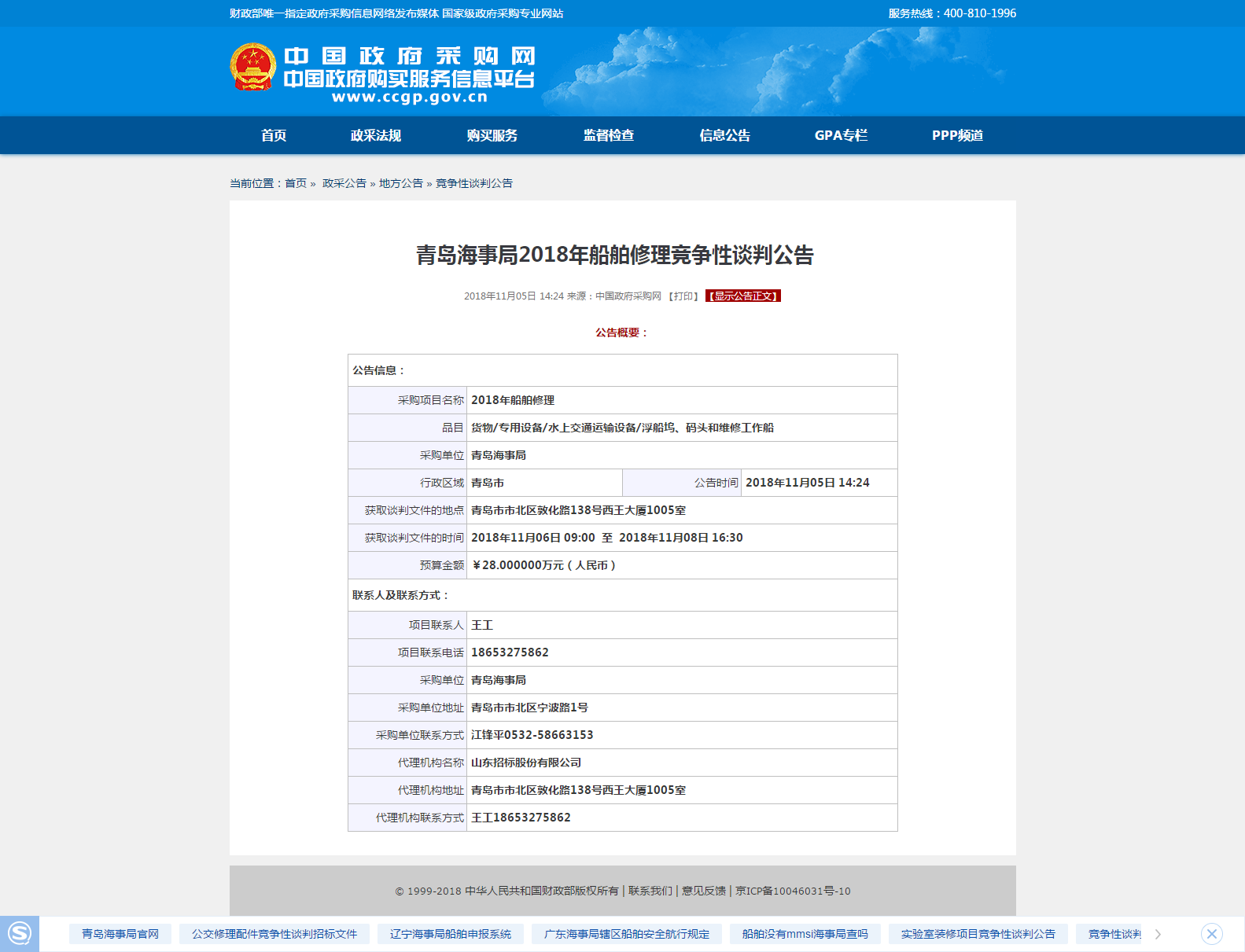1245x952 pixels.
Task: Go to 购买服务 section
Action: [492, 135]
